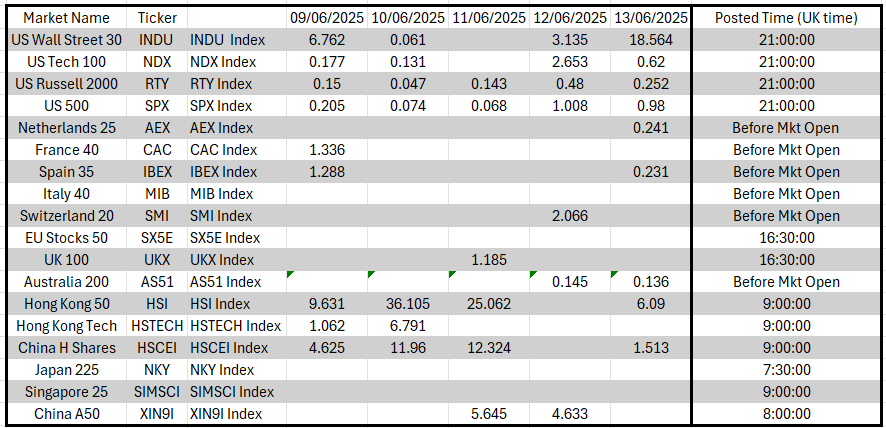Select the value 0.145
Image resolution: width=886 pixels, height=428 pixels.
[x=570, y=282]
